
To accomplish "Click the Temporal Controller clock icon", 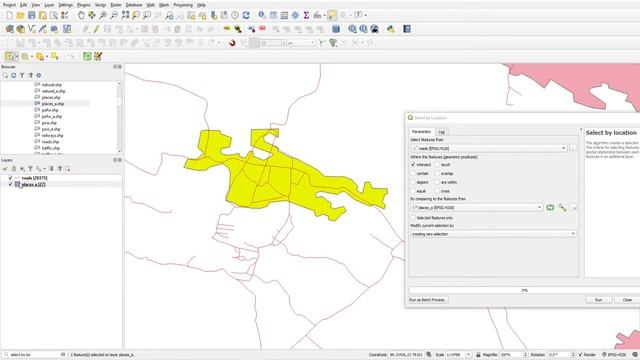I will point(235,15).
